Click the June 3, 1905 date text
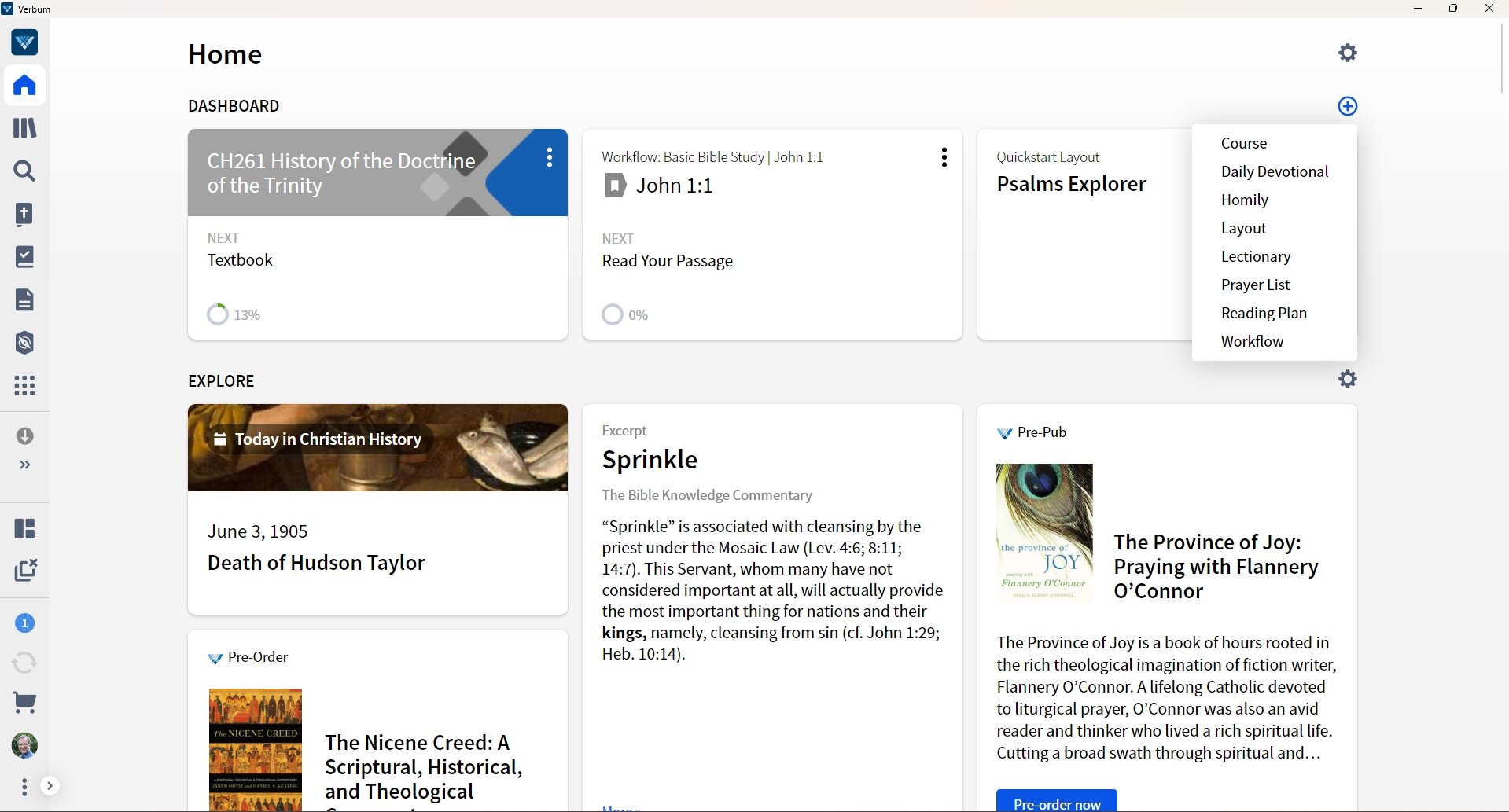The width and height of the screenshot is (1509, 812). [x=257, y=531]
